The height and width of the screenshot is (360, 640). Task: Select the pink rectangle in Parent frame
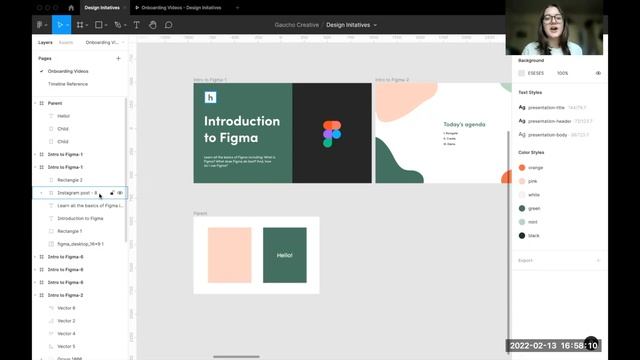pos(229,255)
